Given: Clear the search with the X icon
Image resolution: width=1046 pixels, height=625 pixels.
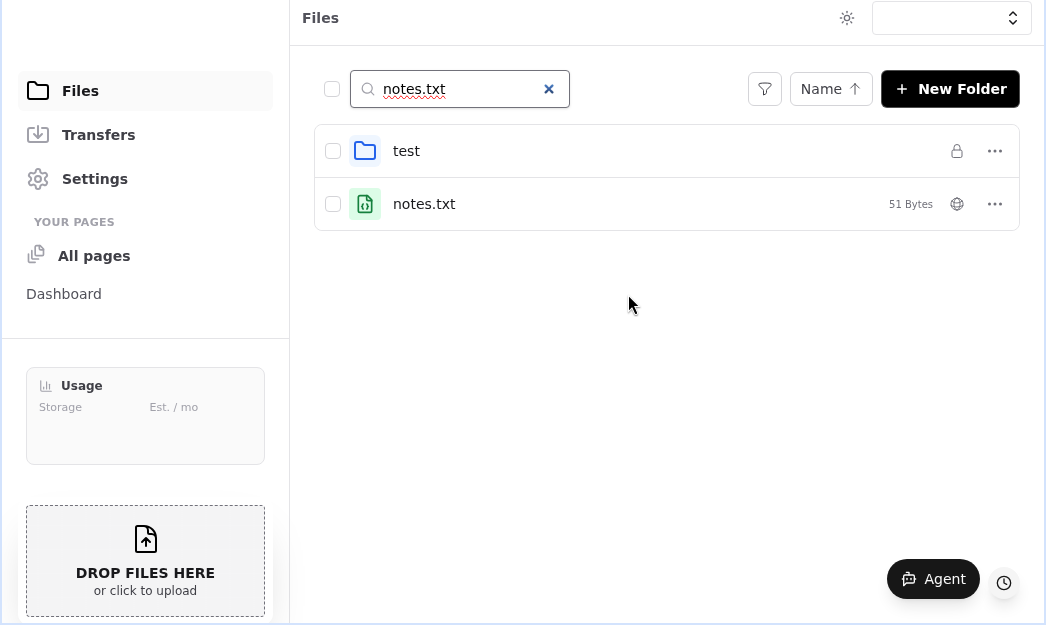Looking at the screenshot, I should click(x=548, y=89).
